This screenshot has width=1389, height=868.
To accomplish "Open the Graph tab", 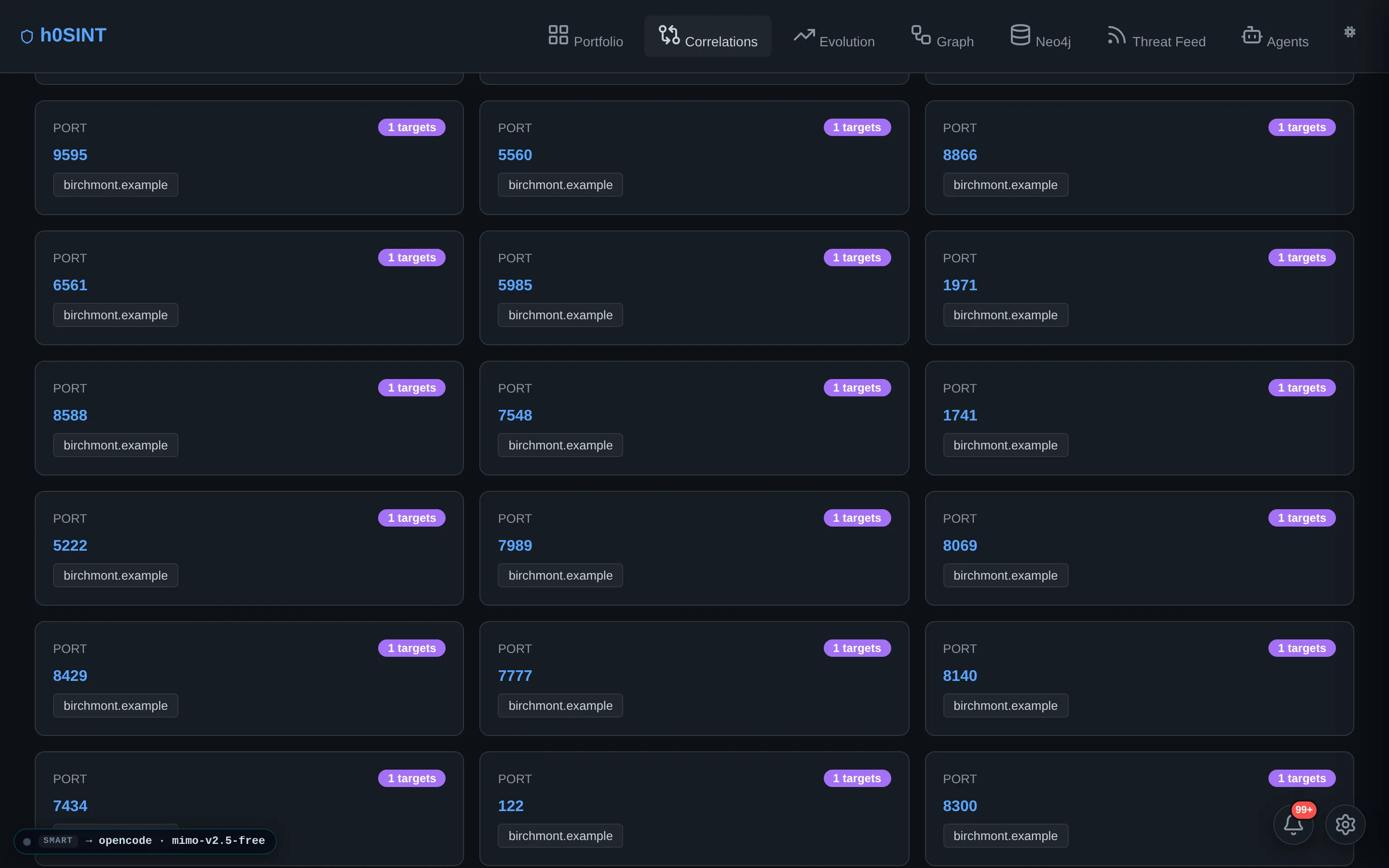I will [x=942, y=36].
